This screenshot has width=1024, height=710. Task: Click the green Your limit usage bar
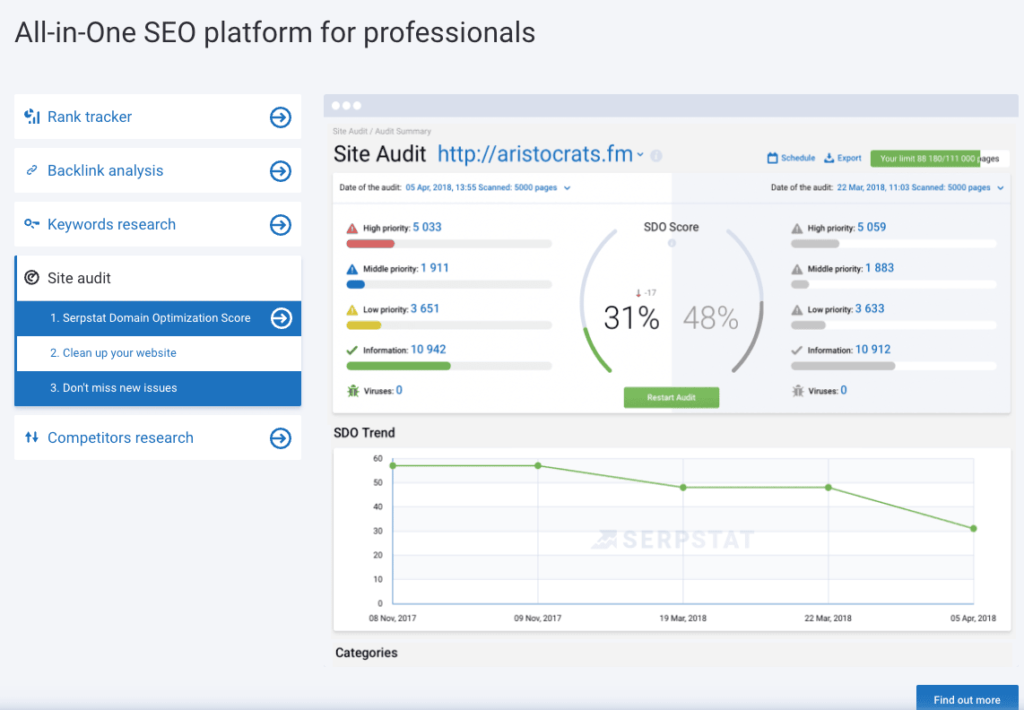tap(925, 158)
